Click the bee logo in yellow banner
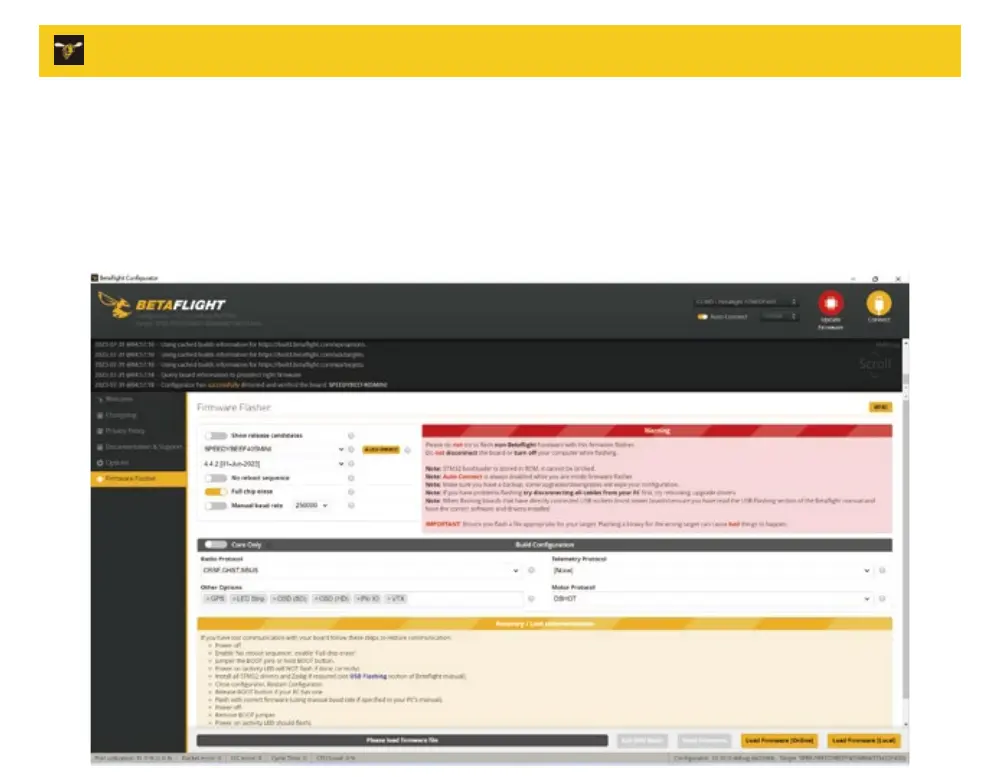Viewport: 1000px width, 777px height. (69, 50)
